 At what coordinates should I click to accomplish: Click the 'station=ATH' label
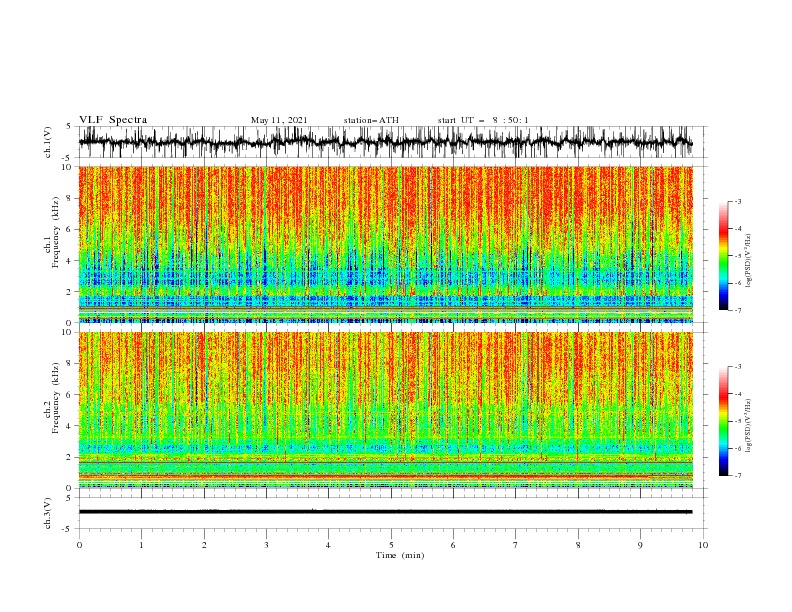click(x=371, y=120)
